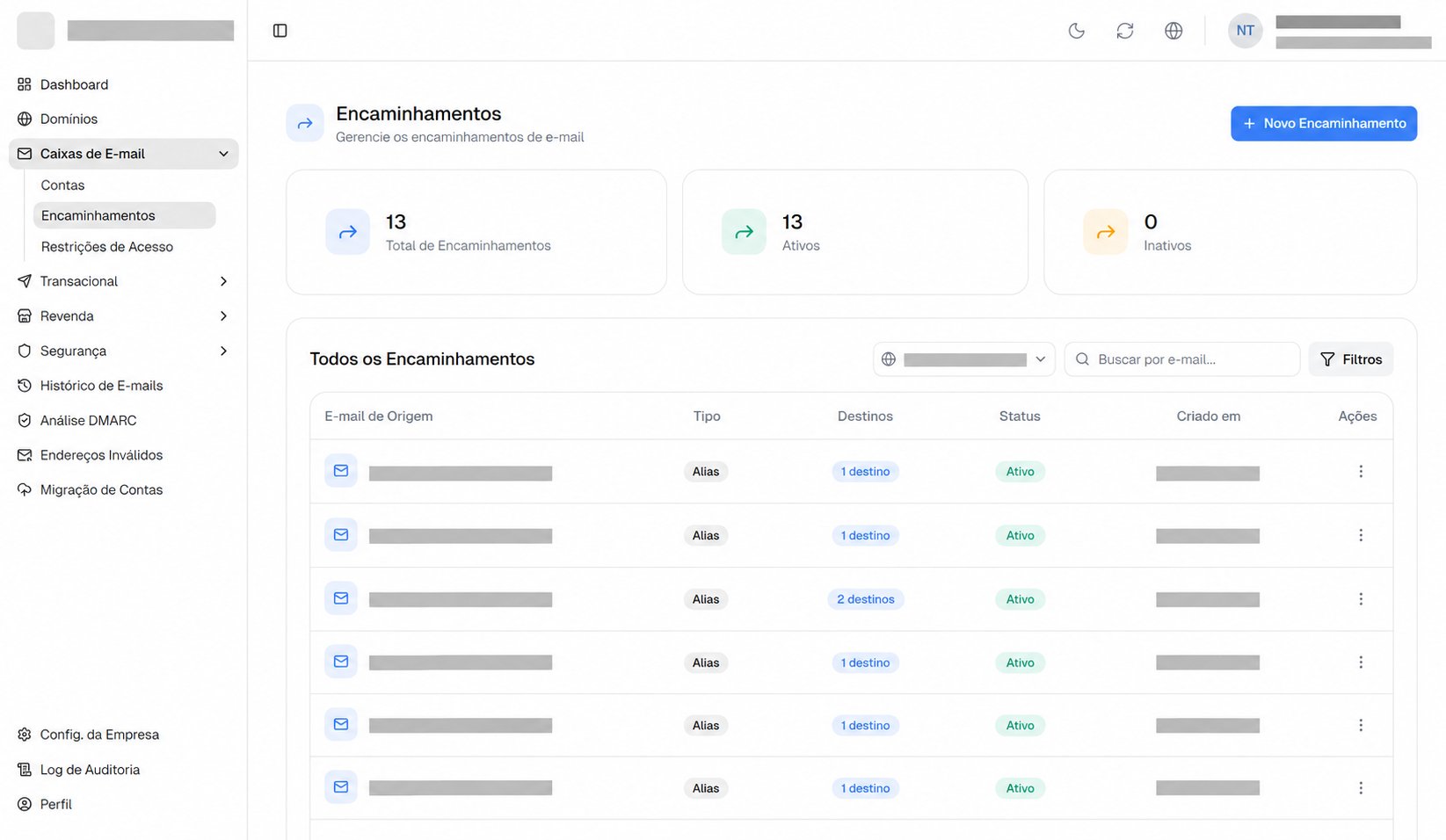Open Restrições de Acesso submenu item
Screen dimensions: 1446x840
(x=124, y=247)
